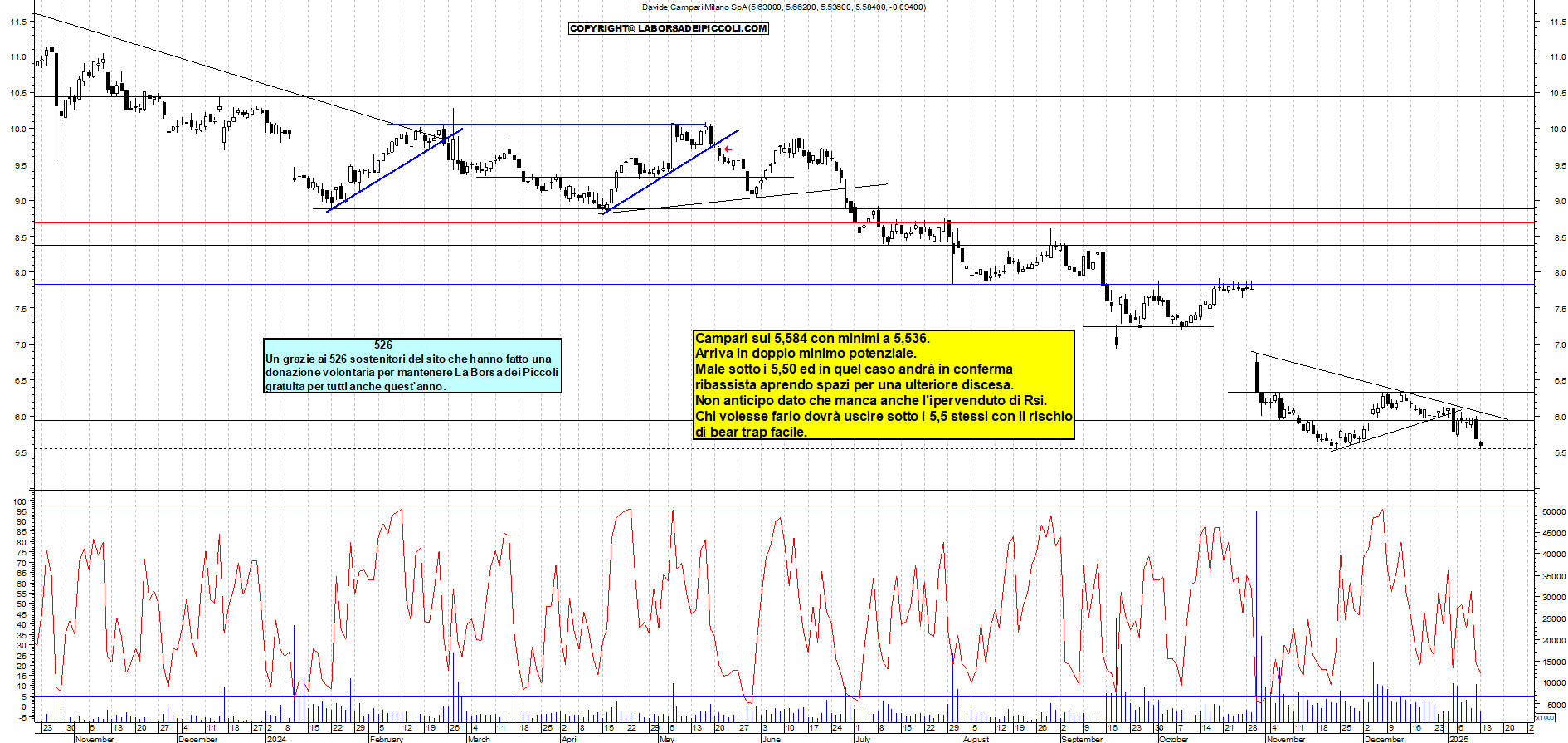Click the Davide Campari Milano SpA chart title
The height and width of the screenshot is (743, 1568).
[x=784, y=7]
